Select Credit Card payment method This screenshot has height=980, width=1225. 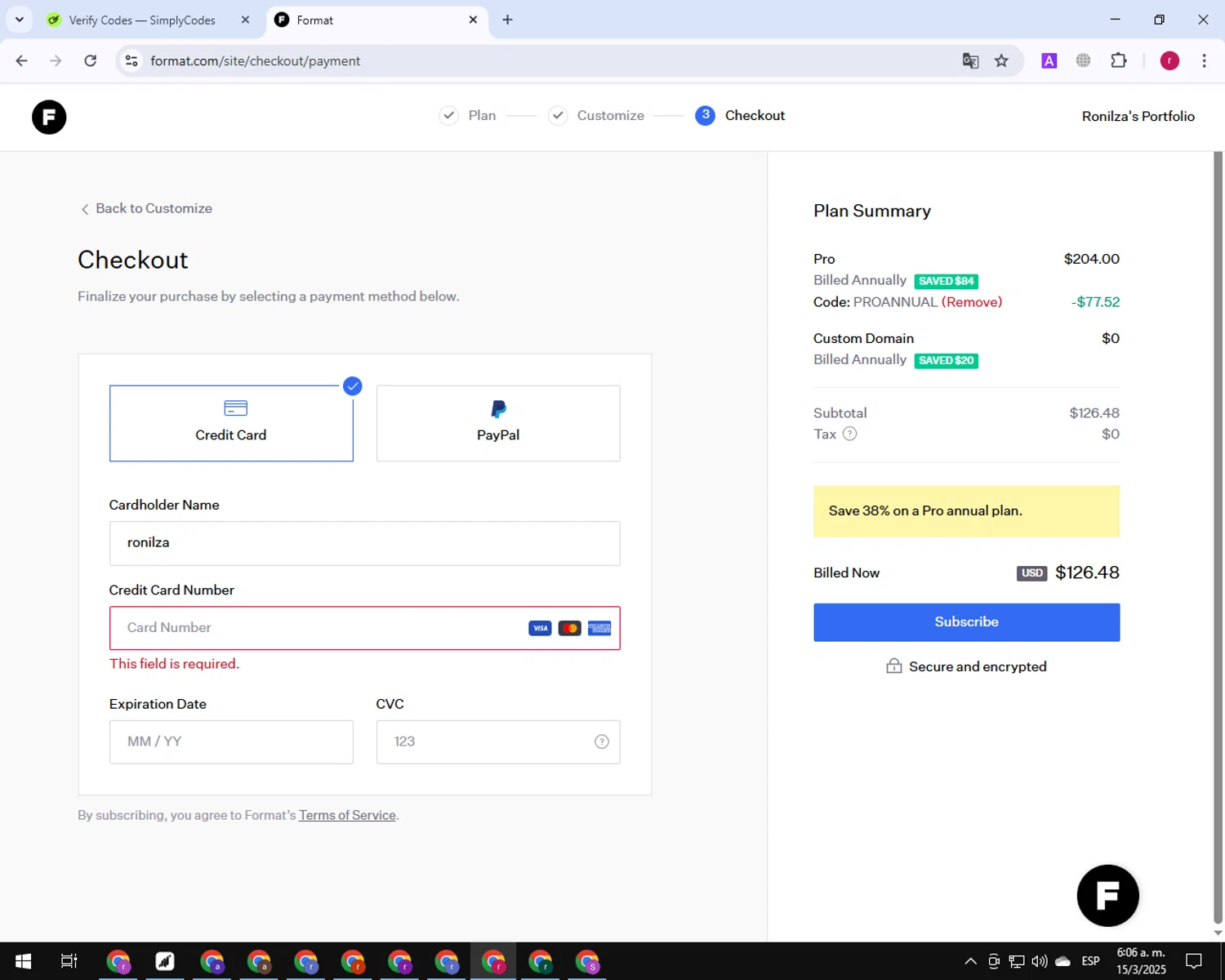231,423
